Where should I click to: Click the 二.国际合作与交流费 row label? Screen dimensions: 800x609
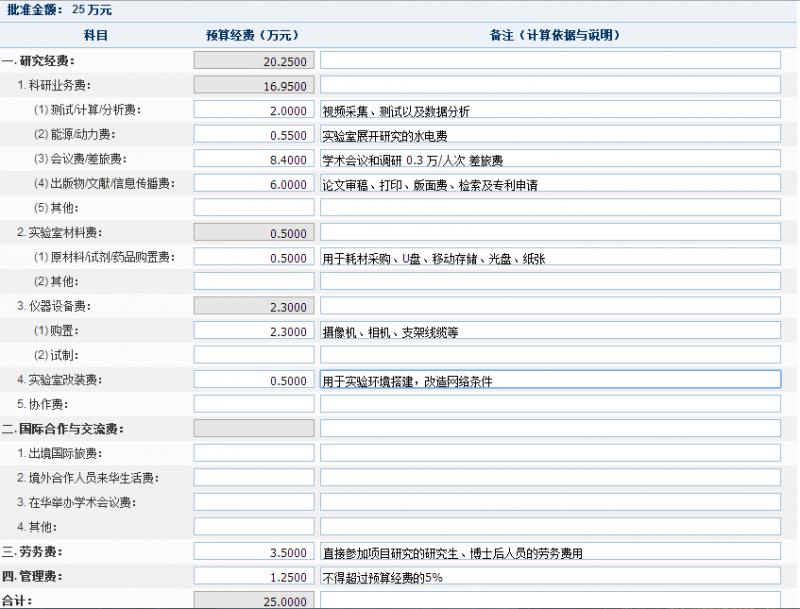click(x=63, y=429)
